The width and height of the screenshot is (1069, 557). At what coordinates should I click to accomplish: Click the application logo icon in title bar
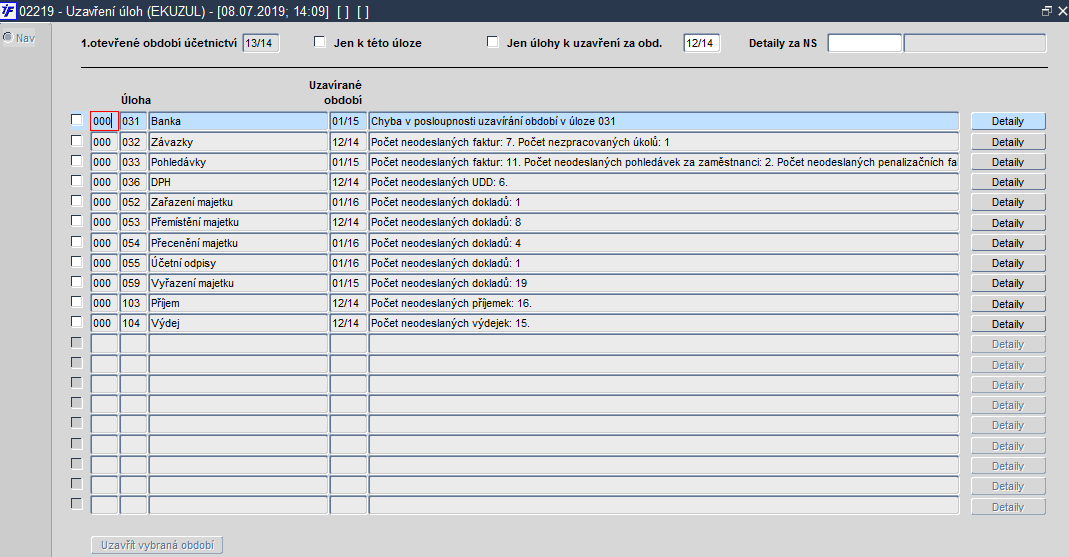pos(8,11)
